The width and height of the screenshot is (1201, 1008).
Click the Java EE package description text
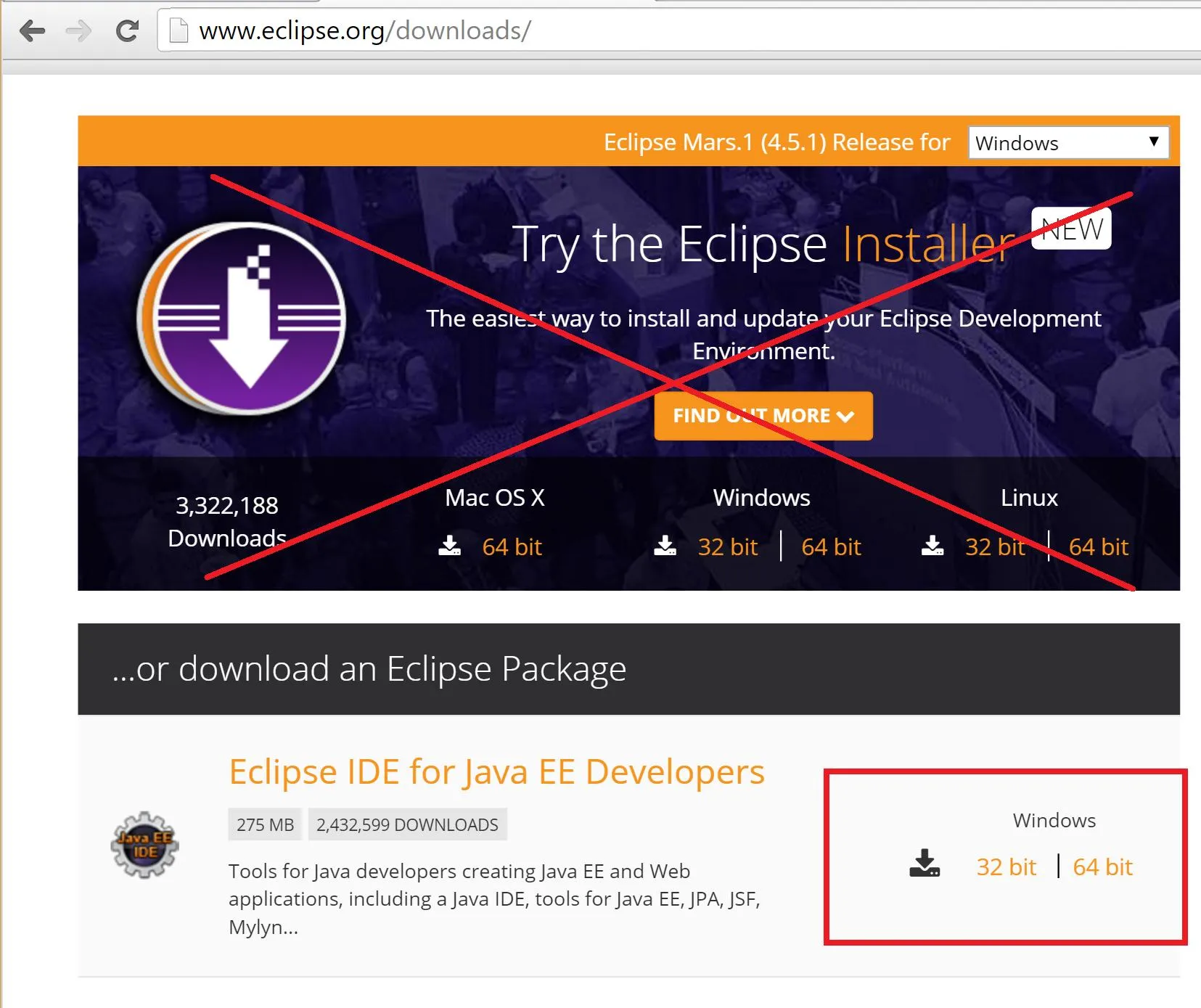(x=494, y=898)
